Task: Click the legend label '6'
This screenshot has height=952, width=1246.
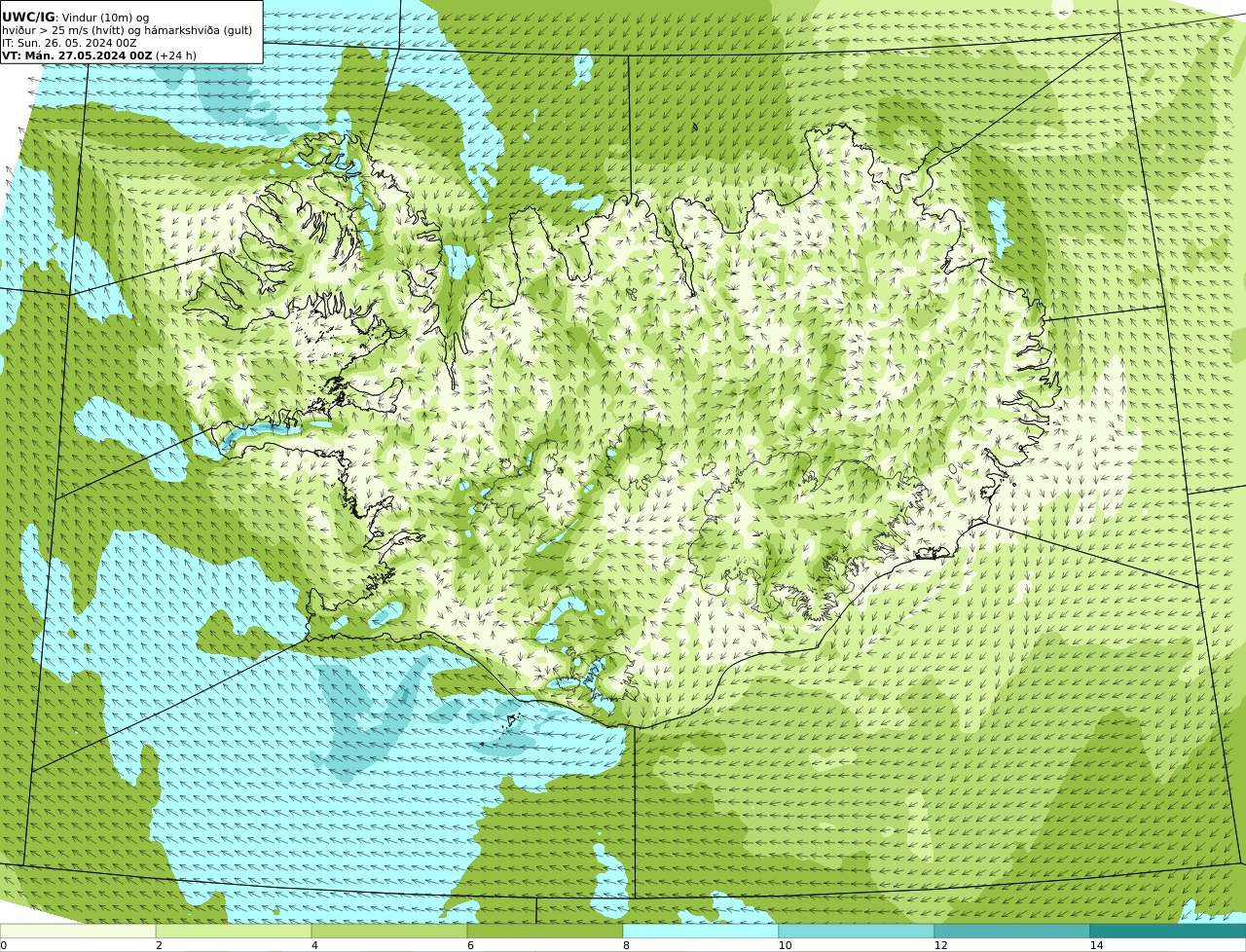Action: [470, 945]
